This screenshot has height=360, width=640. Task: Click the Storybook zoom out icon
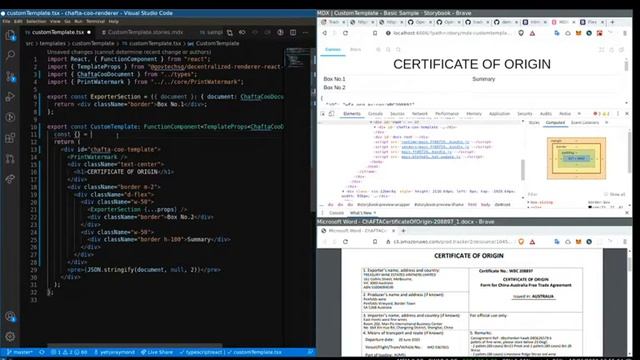[388, 49]
